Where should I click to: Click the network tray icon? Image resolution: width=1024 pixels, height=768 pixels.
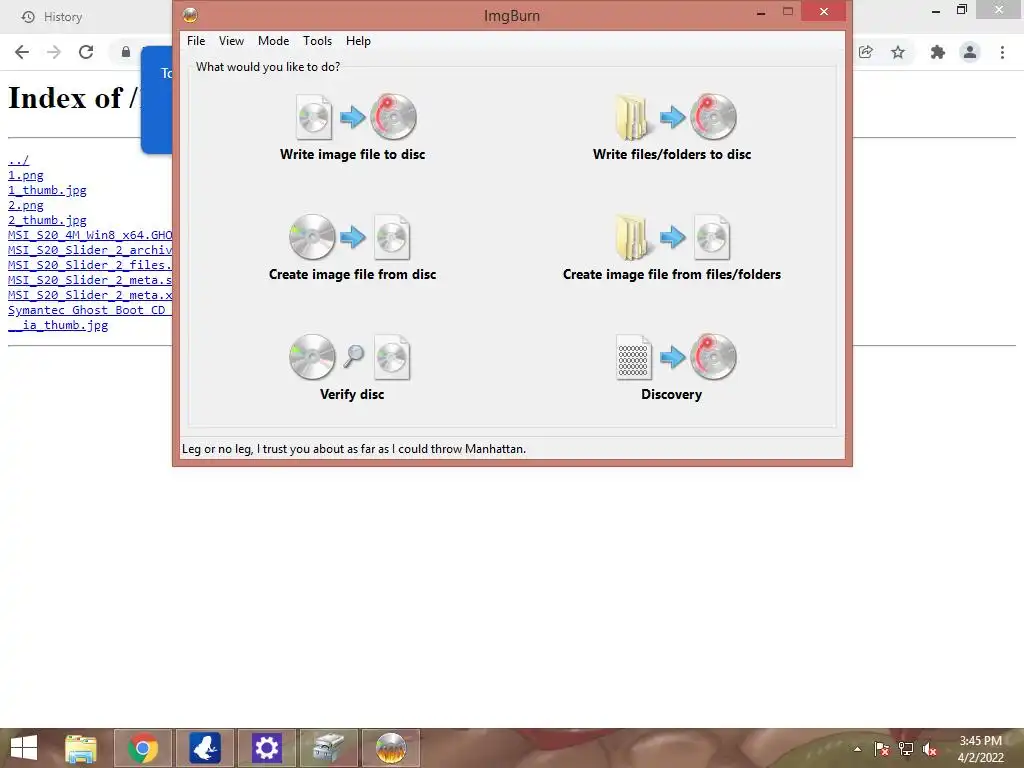pos(906,749)
